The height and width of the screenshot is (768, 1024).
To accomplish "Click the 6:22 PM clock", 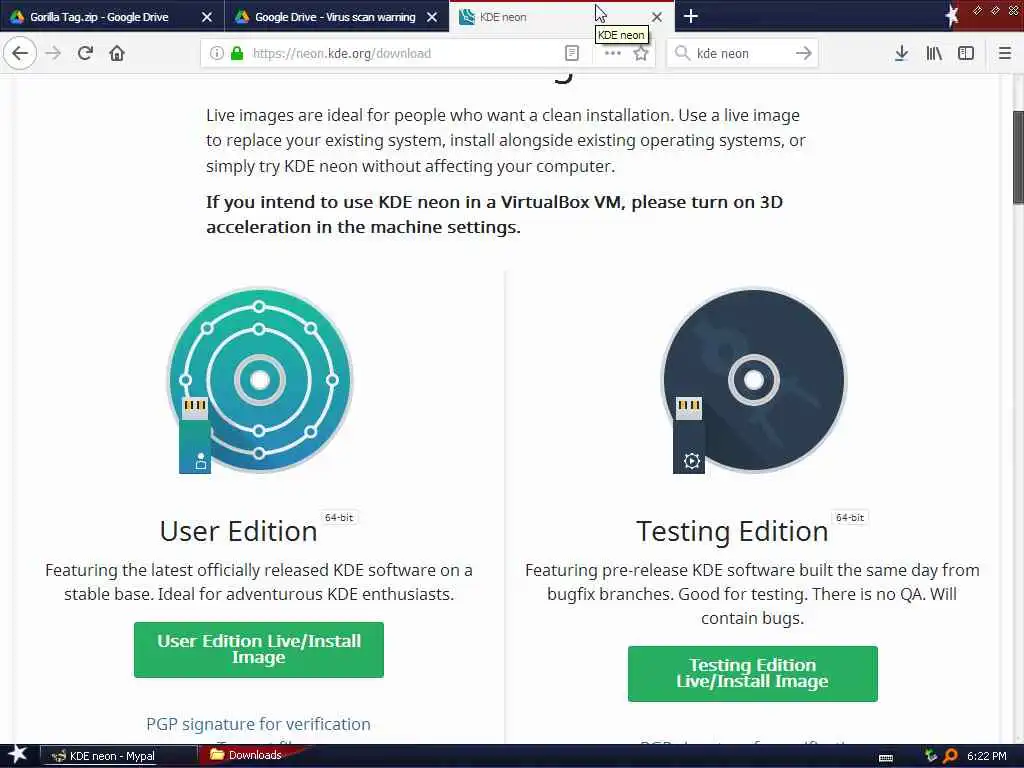I will (987, 756).
